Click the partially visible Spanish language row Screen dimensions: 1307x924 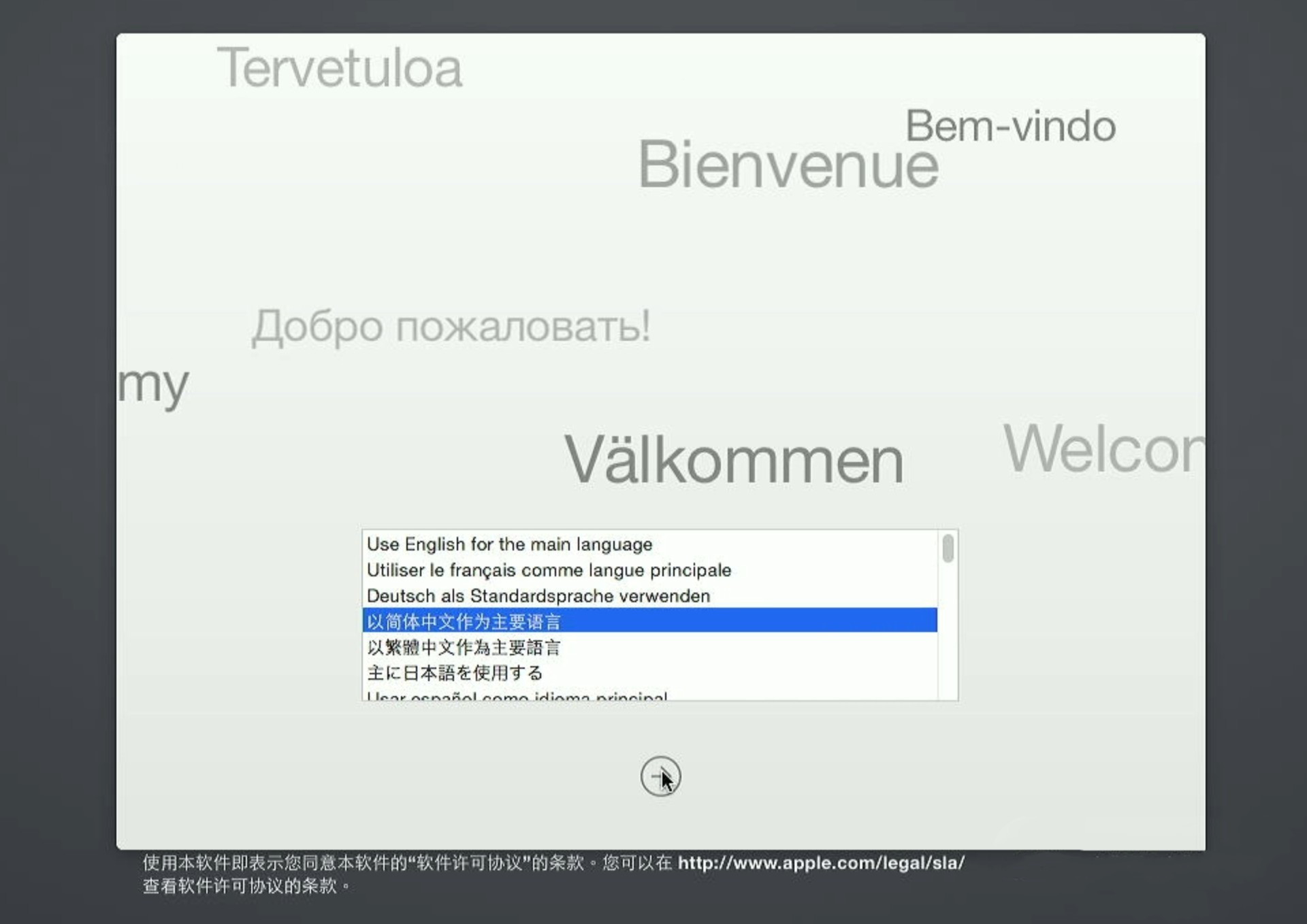click(517, 695)
